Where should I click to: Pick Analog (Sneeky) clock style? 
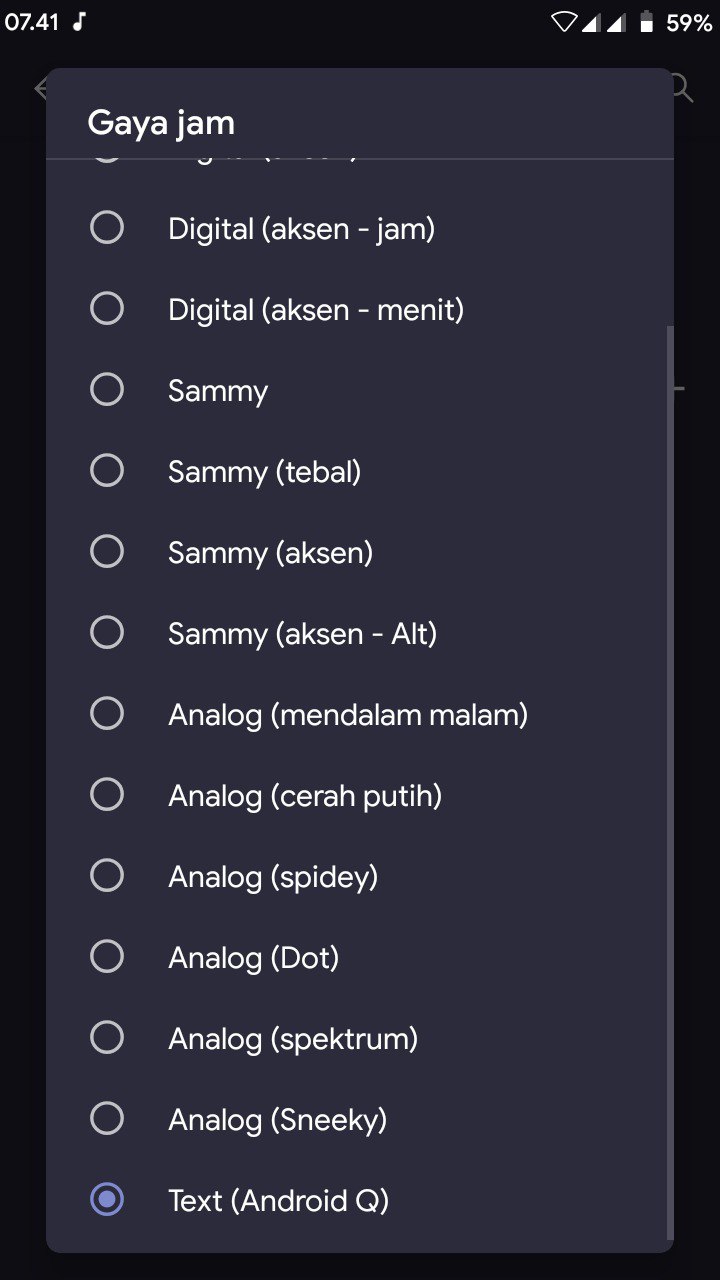tap(360, 1120)
